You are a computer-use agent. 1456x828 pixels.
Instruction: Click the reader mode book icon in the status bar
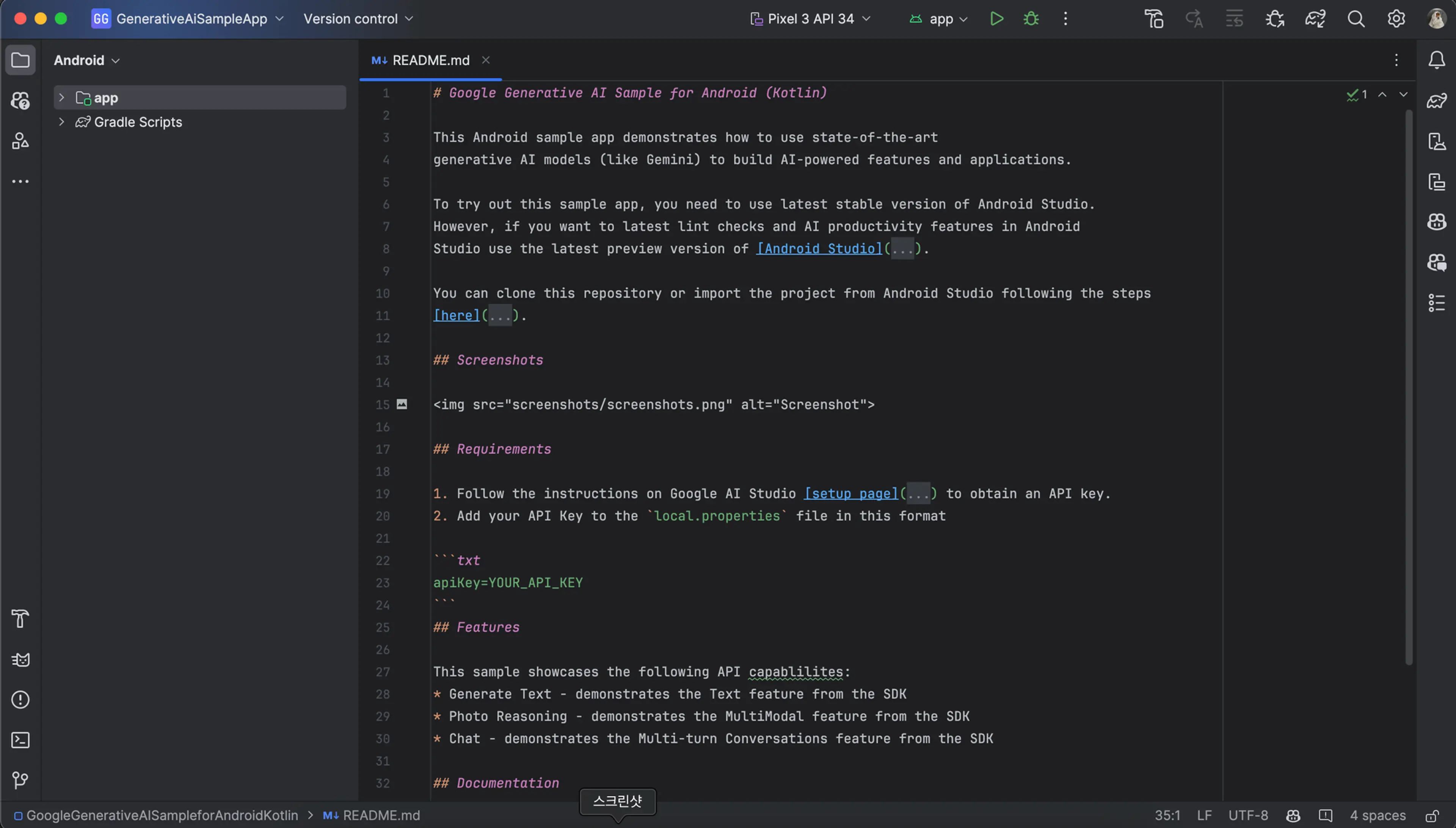1325,815
